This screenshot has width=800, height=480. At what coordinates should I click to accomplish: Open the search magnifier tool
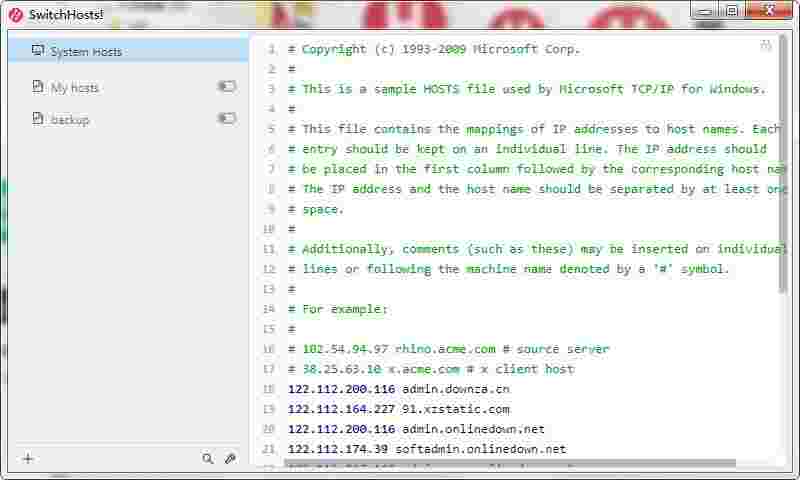(207, 459)
